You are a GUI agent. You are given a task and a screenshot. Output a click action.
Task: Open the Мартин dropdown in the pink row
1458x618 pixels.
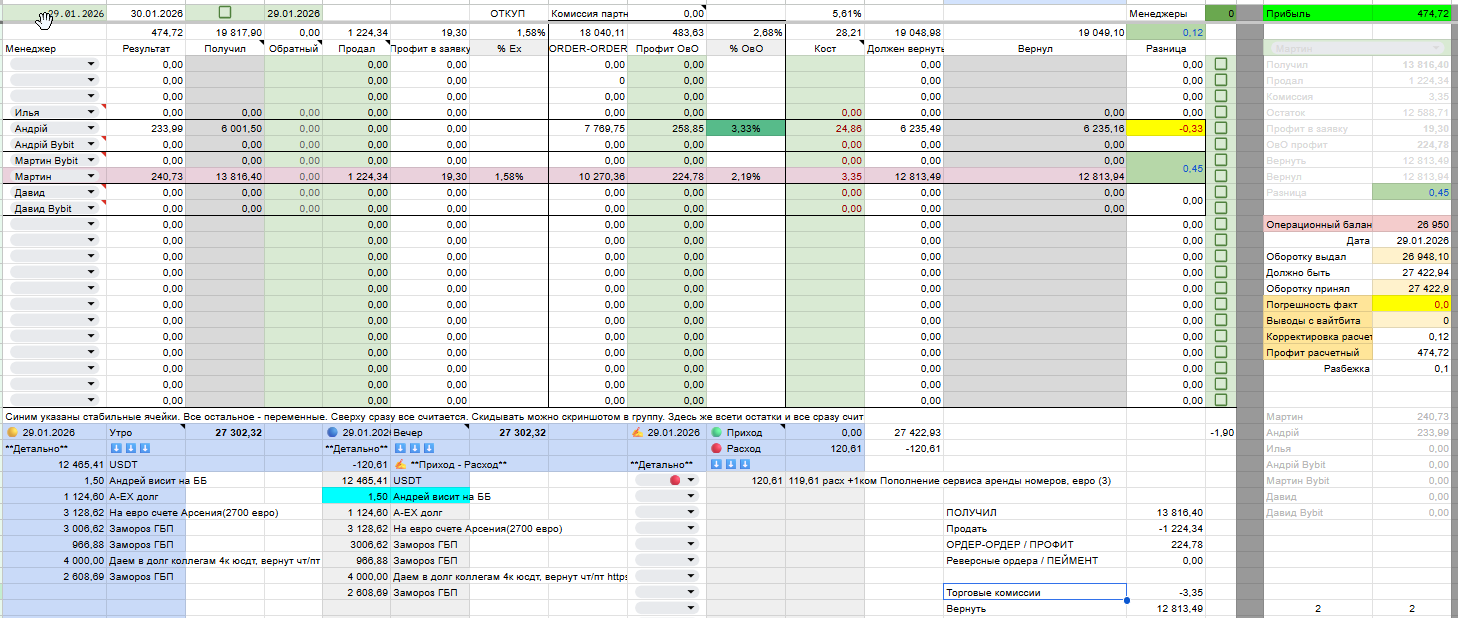click(55, 176)
